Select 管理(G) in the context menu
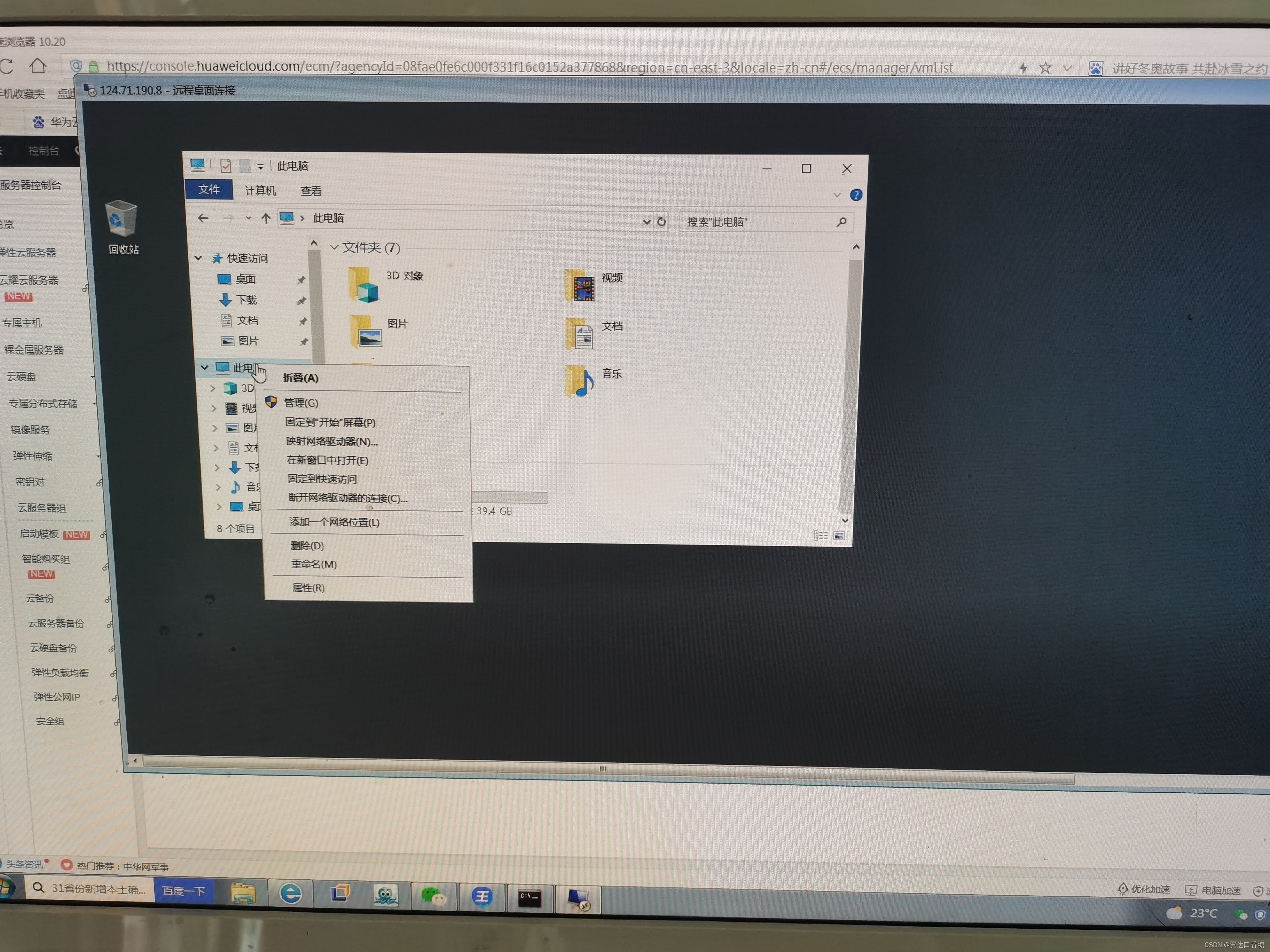Image resolution: width=1270 pixels, height=952 pixels. pyautogui.click(x=301, y=403)
